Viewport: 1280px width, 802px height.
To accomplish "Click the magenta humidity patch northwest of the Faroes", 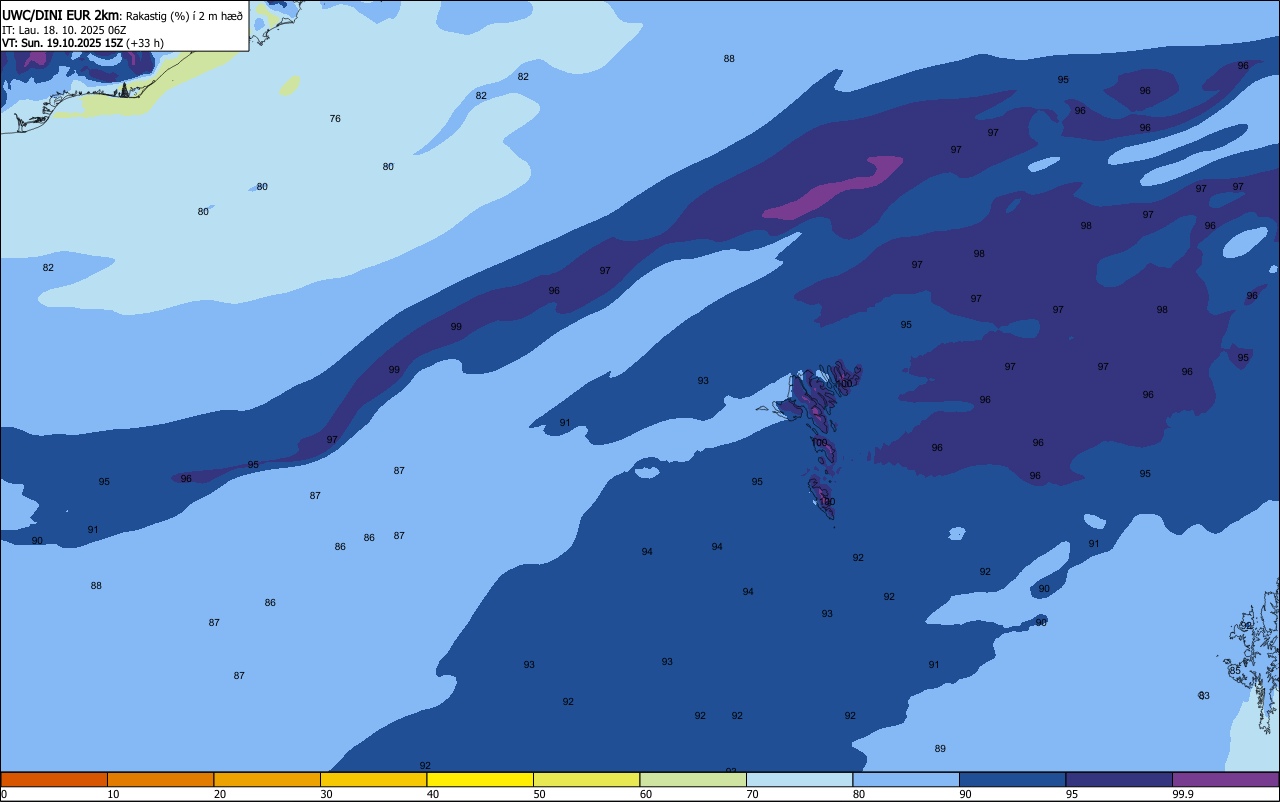I will (x=833, y=187).
